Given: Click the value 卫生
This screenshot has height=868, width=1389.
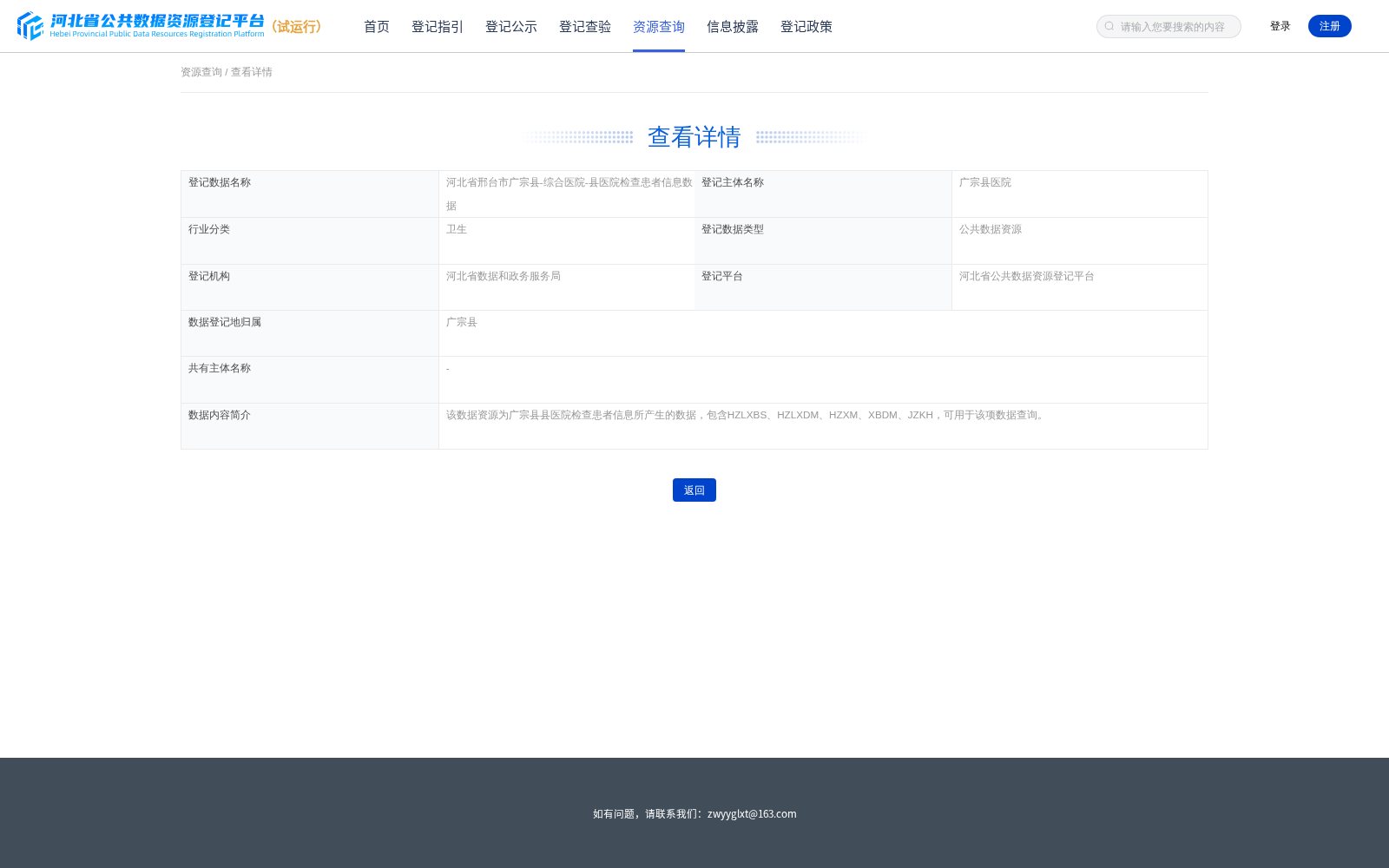Looking at the screenshot, I should [457, 229].
